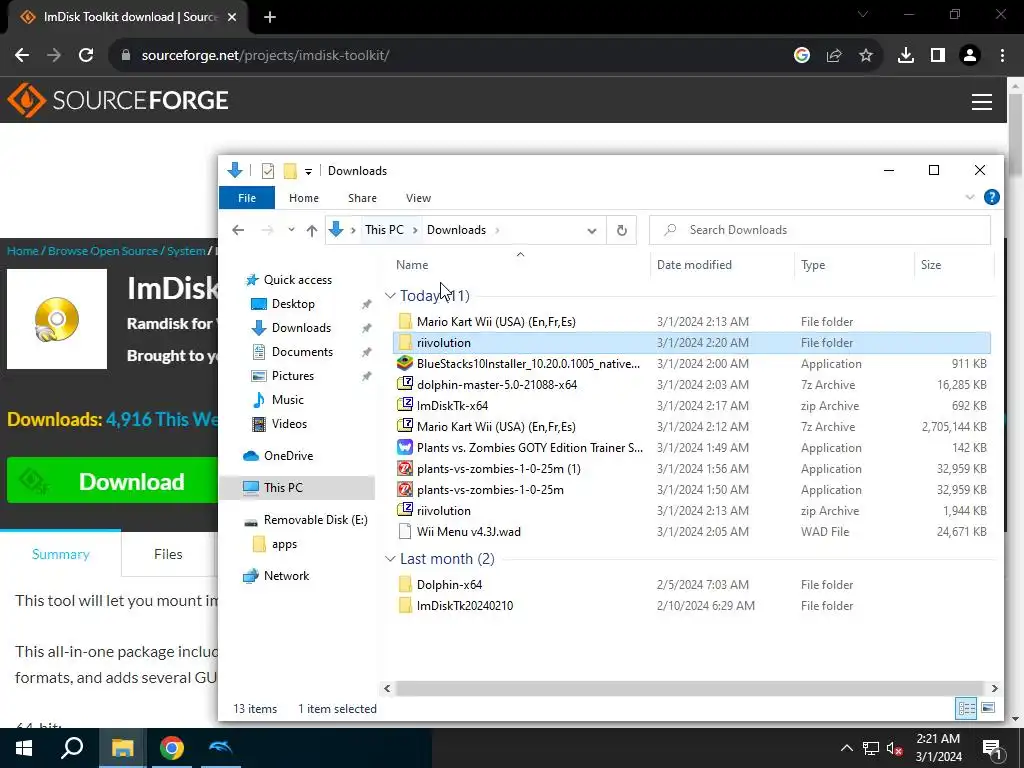Image resolution: width=1024 pixels, height=768 pixels.
Task: Open the Home ribbon tab
Action: click(304, 198)
